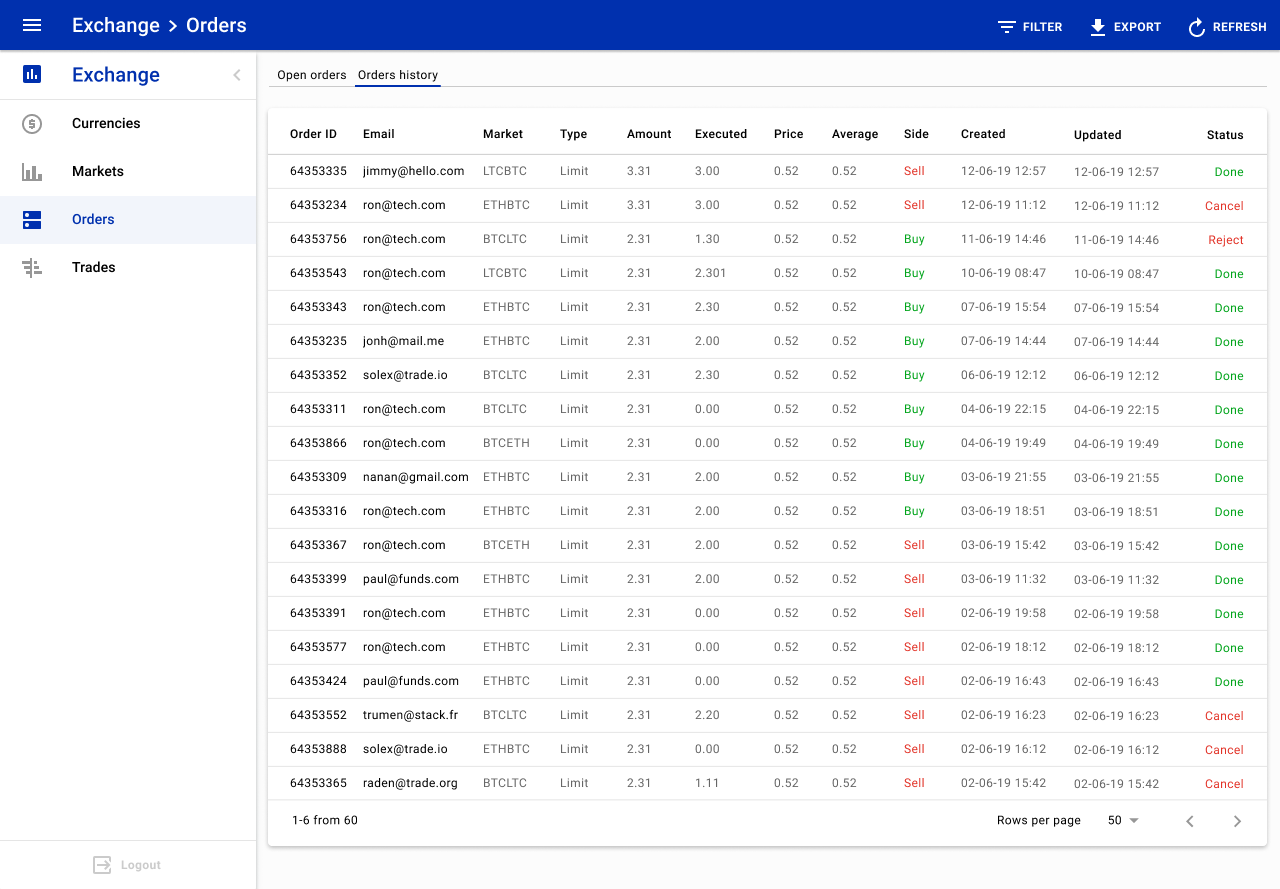
Task: Click email jimmy@hello.com
Action: tap(414, 171)
